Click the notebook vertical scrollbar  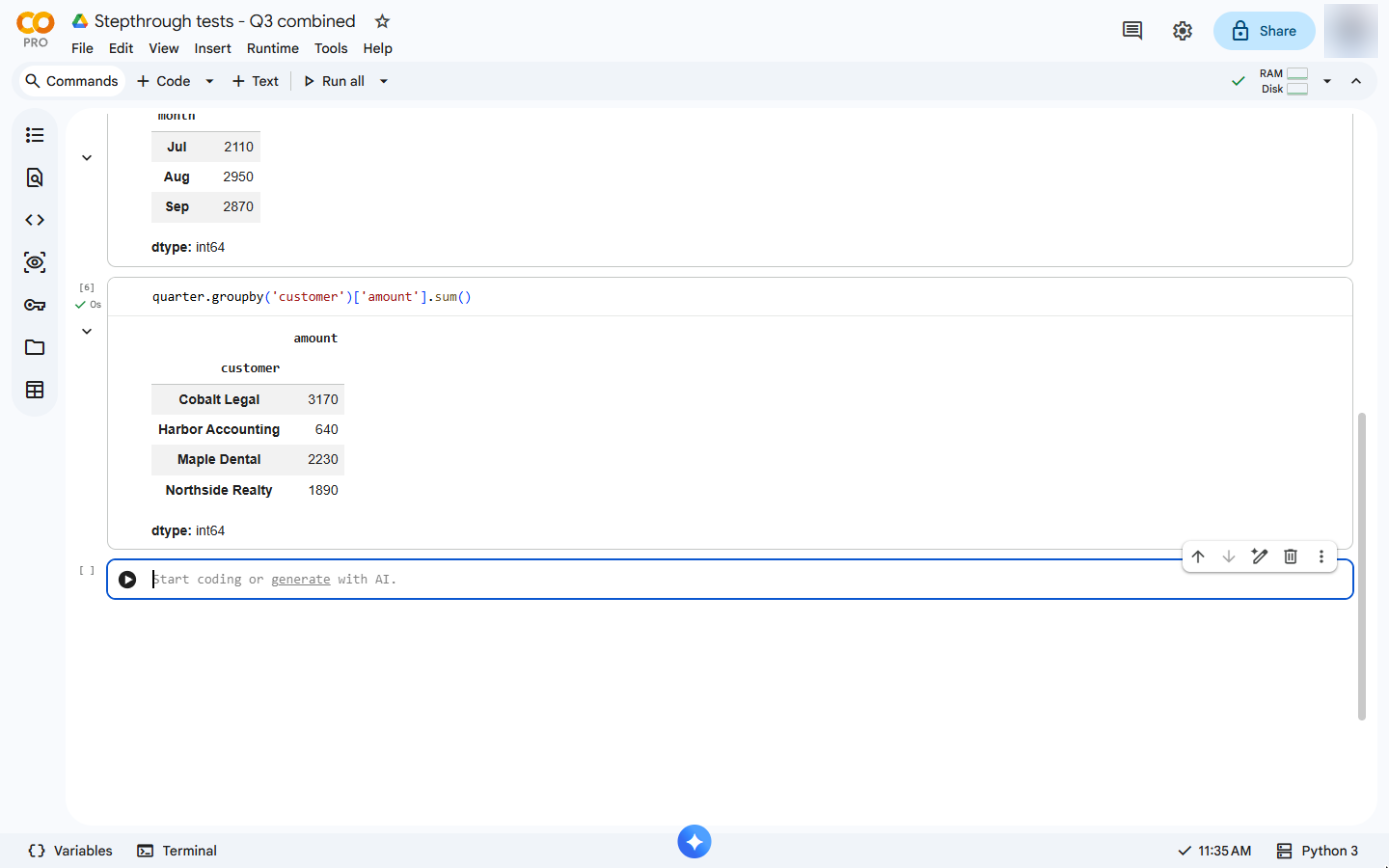point(1361,565)
